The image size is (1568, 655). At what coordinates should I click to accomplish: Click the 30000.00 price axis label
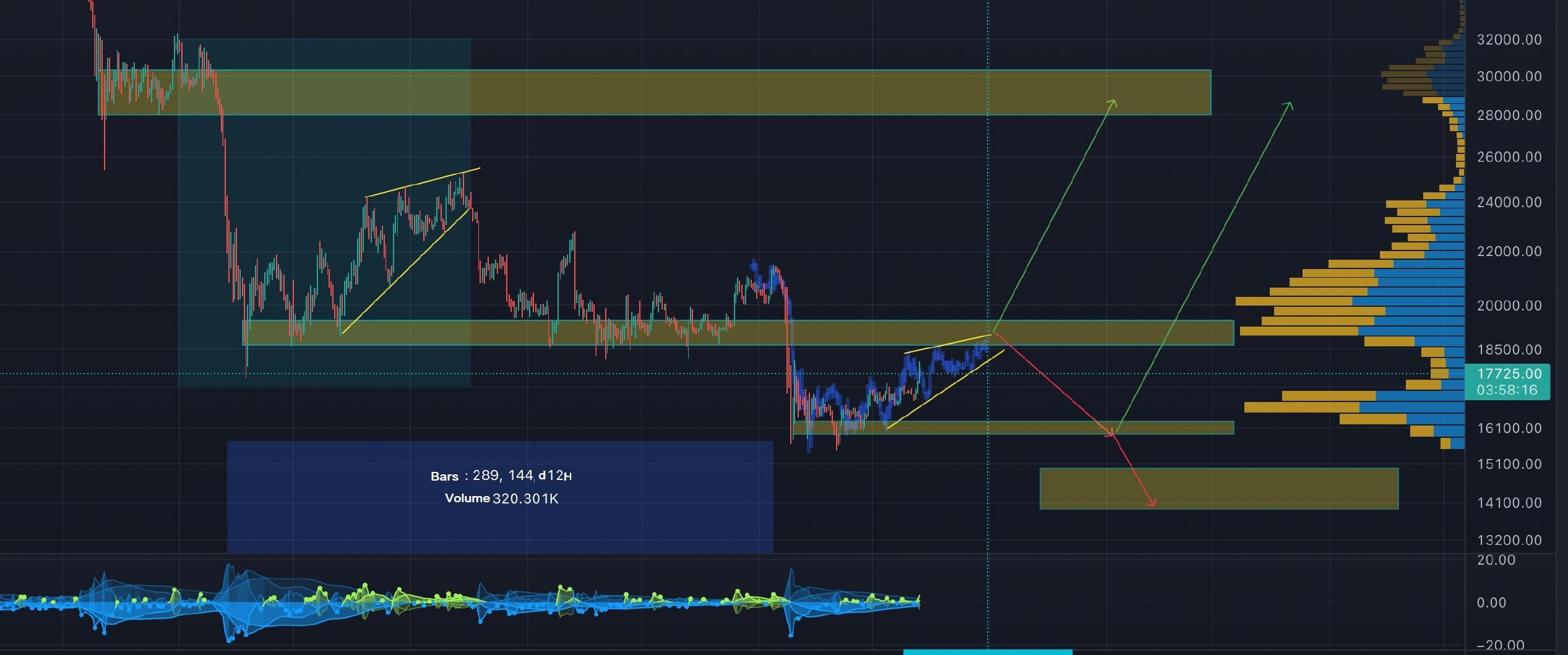click(x=1509, y=77)
